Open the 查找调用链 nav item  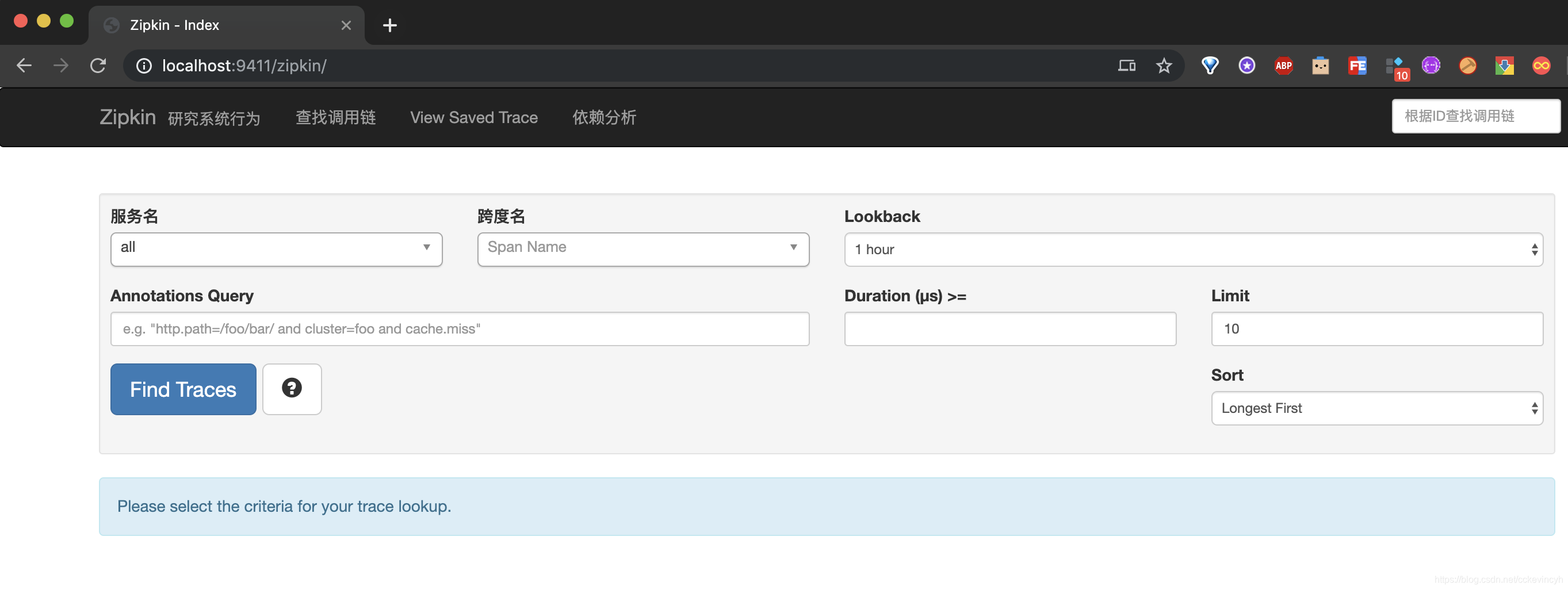335,117
